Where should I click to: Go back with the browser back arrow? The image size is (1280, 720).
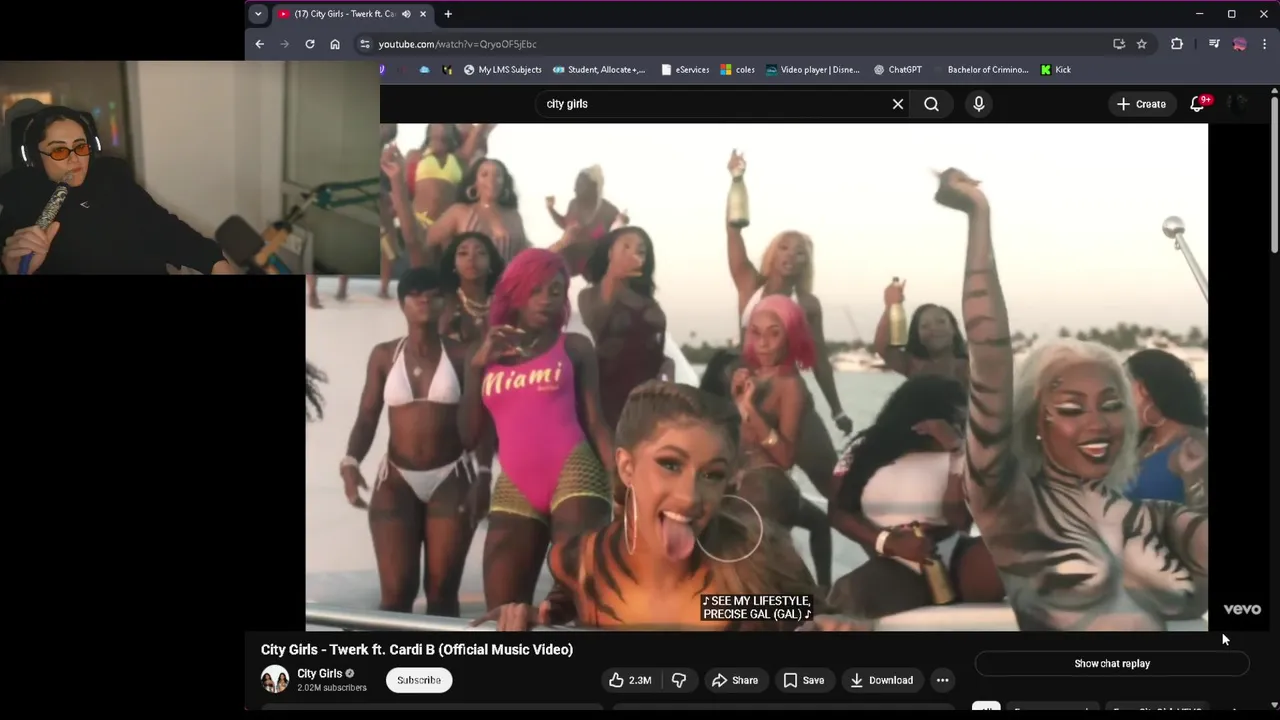coord(260,44)
